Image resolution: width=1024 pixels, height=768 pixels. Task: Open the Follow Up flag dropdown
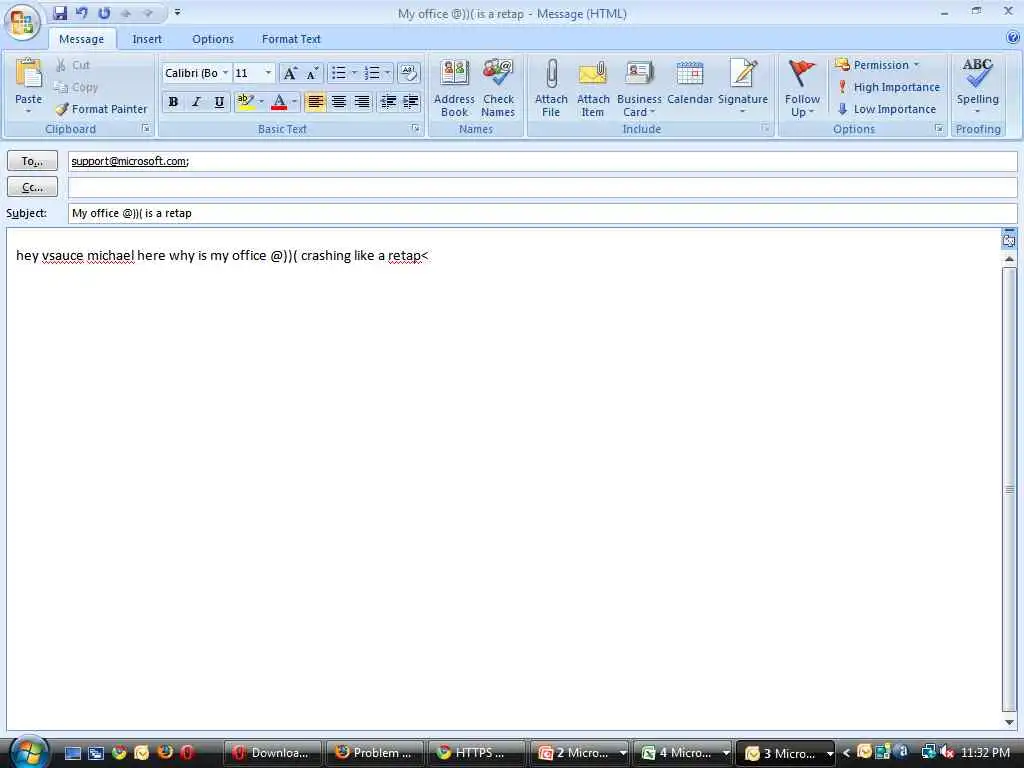[802, 88]
